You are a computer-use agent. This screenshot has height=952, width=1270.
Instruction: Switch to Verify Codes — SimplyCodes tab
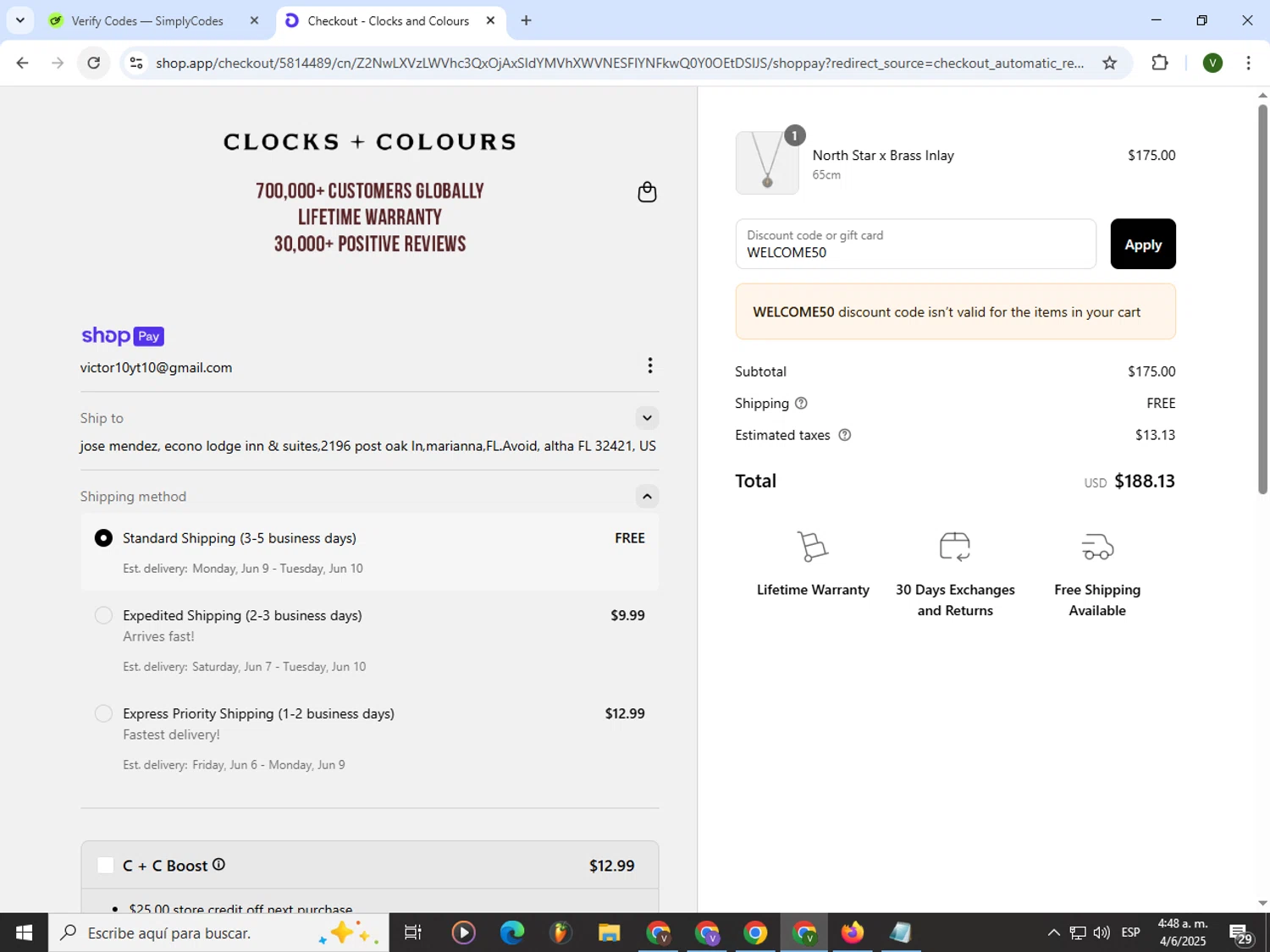pos(147,20)
